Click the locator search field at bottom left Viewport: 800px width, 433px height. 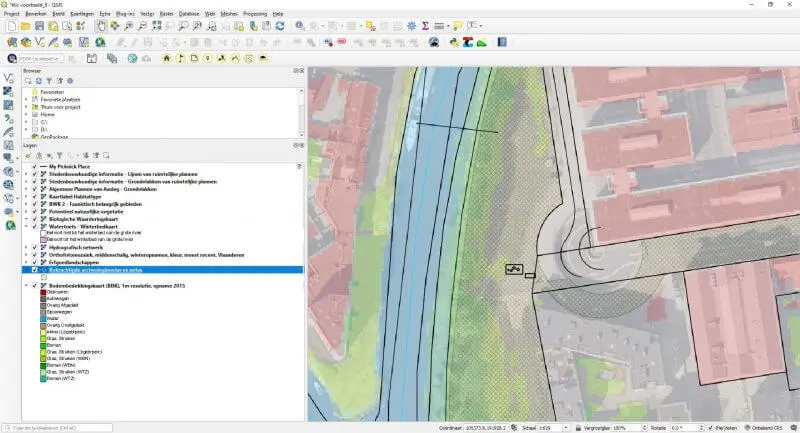[x=55, y=427]
